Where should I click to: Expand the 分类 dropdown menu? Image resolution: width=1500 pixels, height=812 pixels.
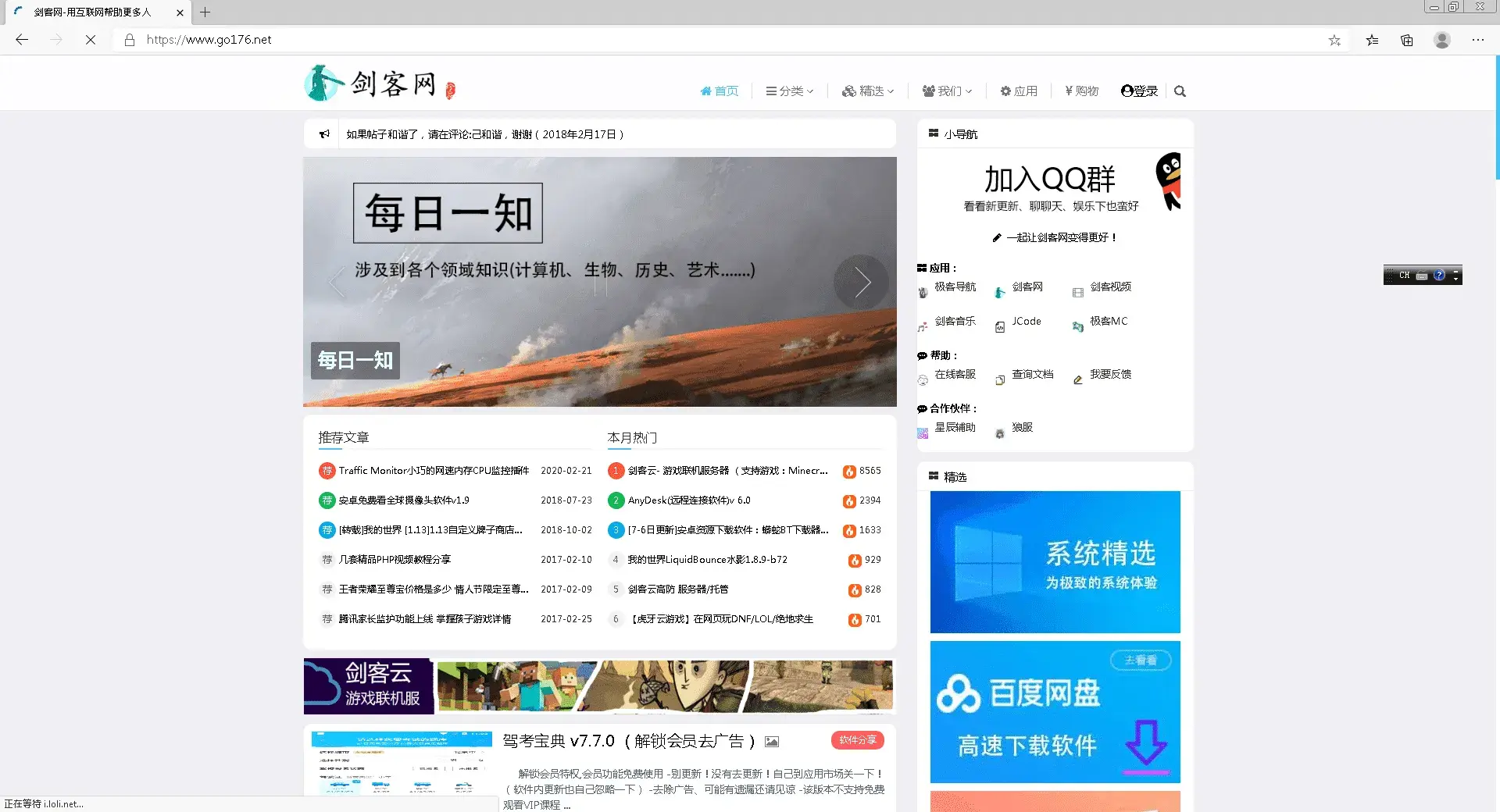pos(790,91)
